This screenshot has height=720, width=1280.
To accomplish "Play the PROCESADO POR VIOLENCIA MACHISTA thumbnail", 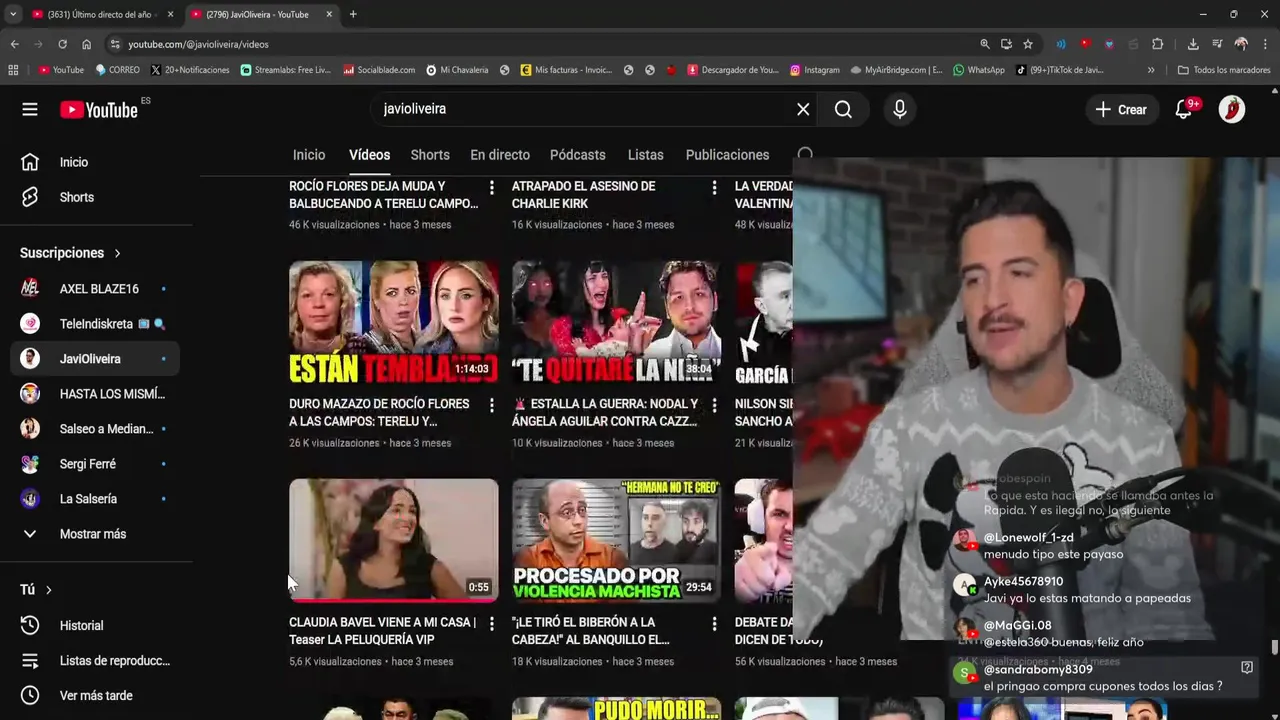I will point(616,540).
